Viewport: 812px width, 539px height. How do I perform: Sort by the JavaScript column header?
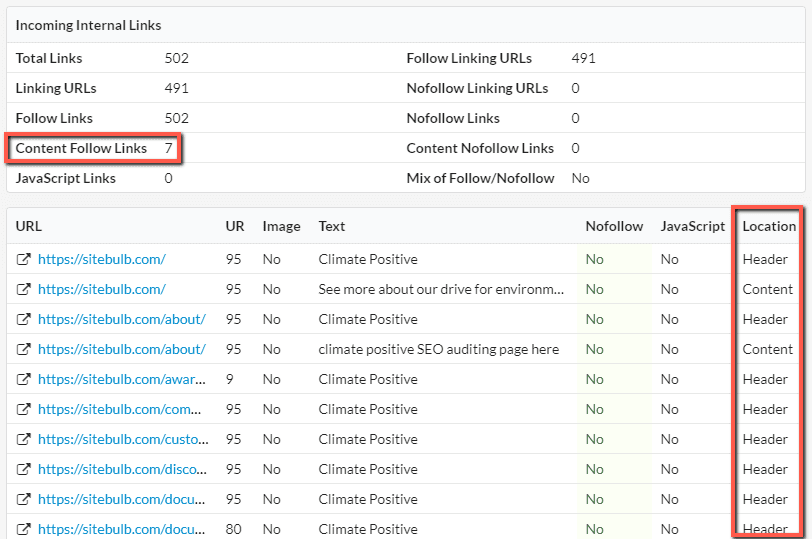click(x=692, y=226)
